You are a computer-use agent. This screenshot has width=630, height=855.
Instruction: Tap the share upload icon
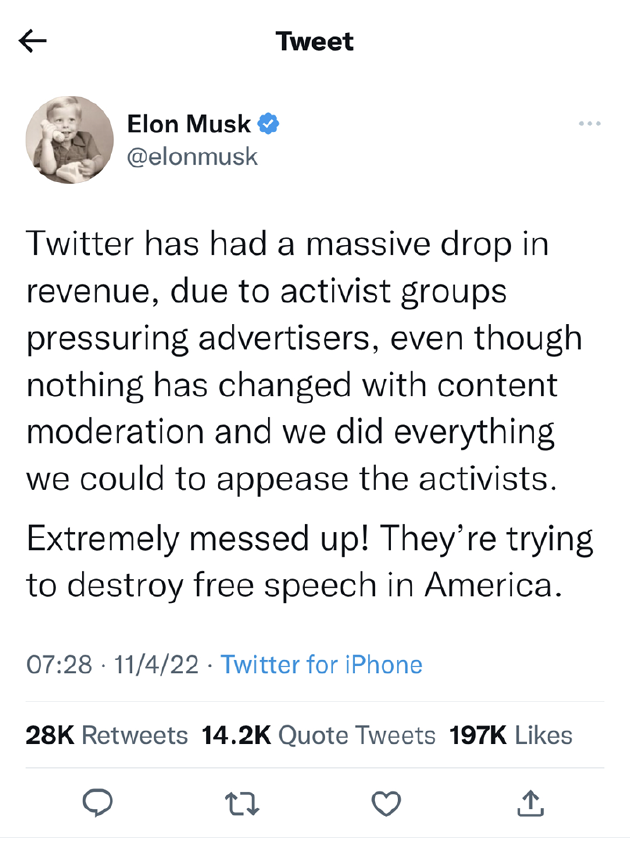[532, 802]
